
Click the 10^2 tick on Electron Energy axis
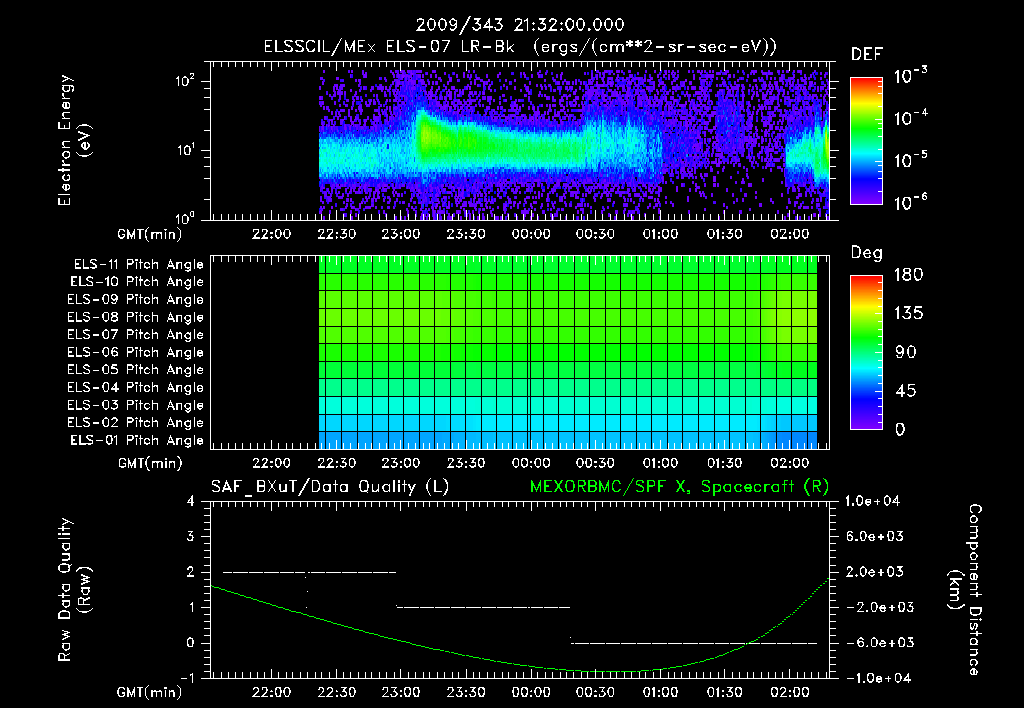[x=185, y=81]
